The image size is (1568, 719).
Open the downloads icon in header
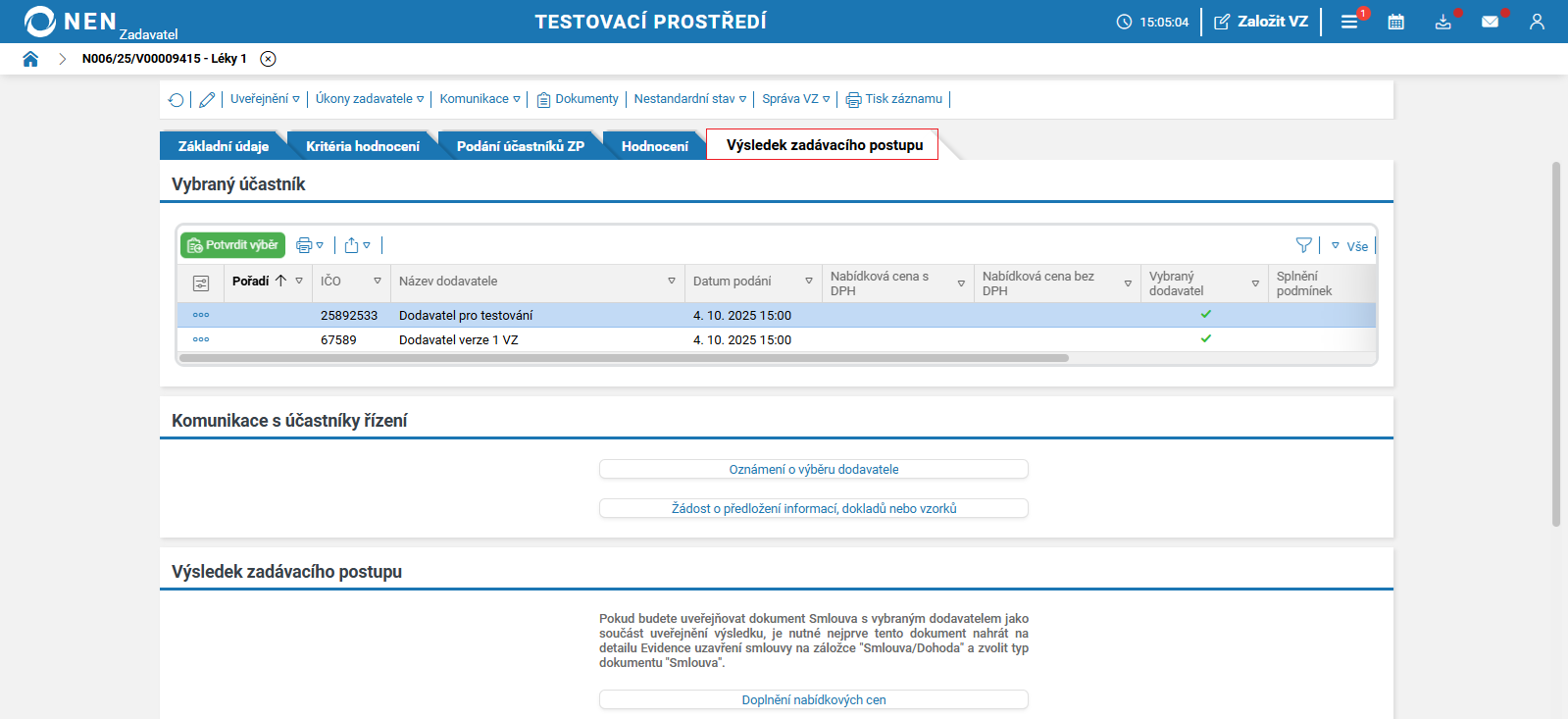pos(1443,22)
